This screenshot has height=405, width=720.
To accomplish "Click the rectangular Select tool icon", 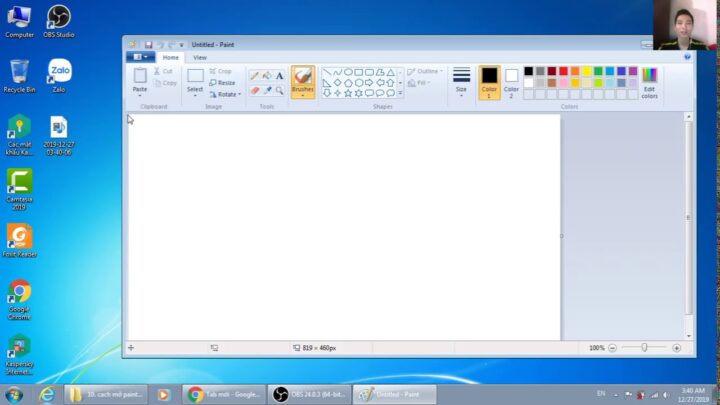I will (x=195, y=76).
